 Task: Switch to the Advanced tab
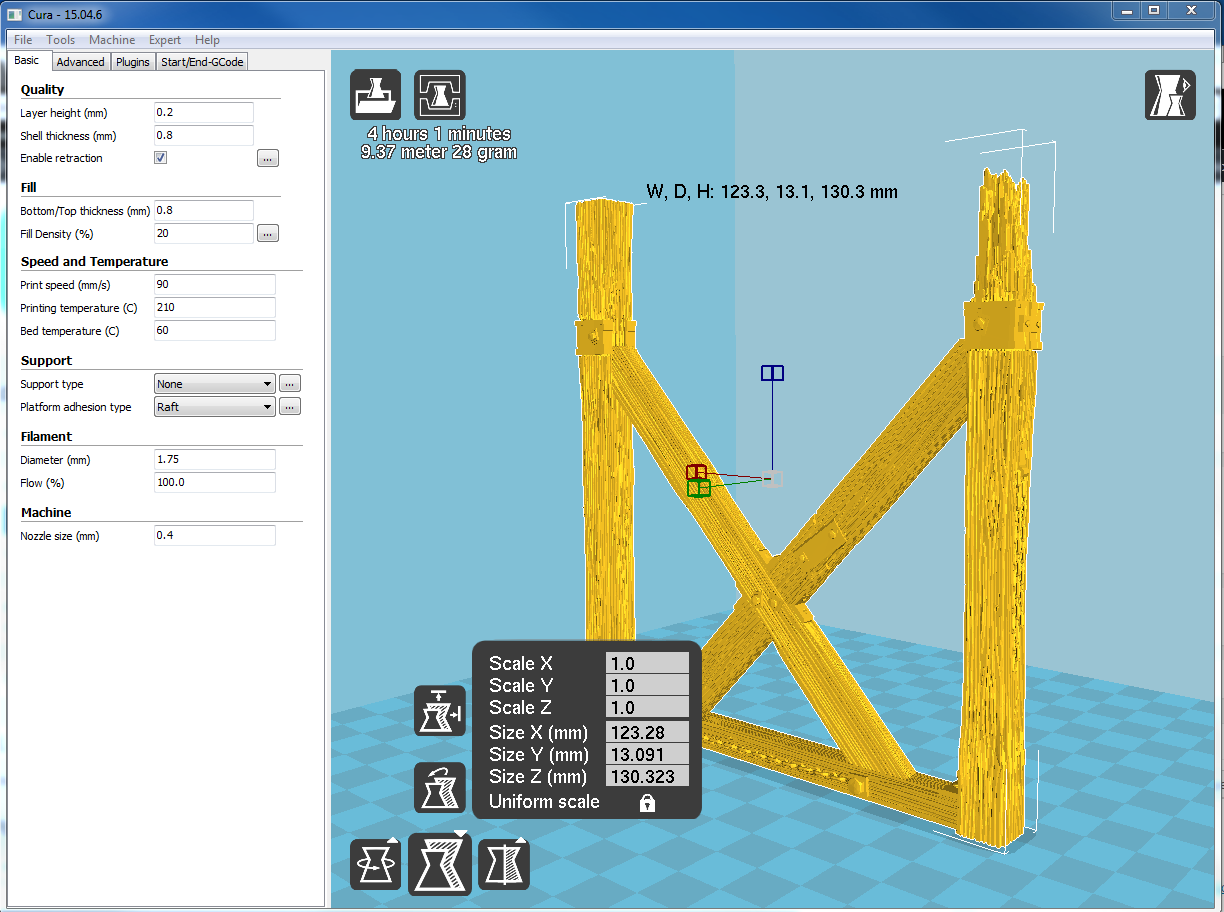coord(80,62)
